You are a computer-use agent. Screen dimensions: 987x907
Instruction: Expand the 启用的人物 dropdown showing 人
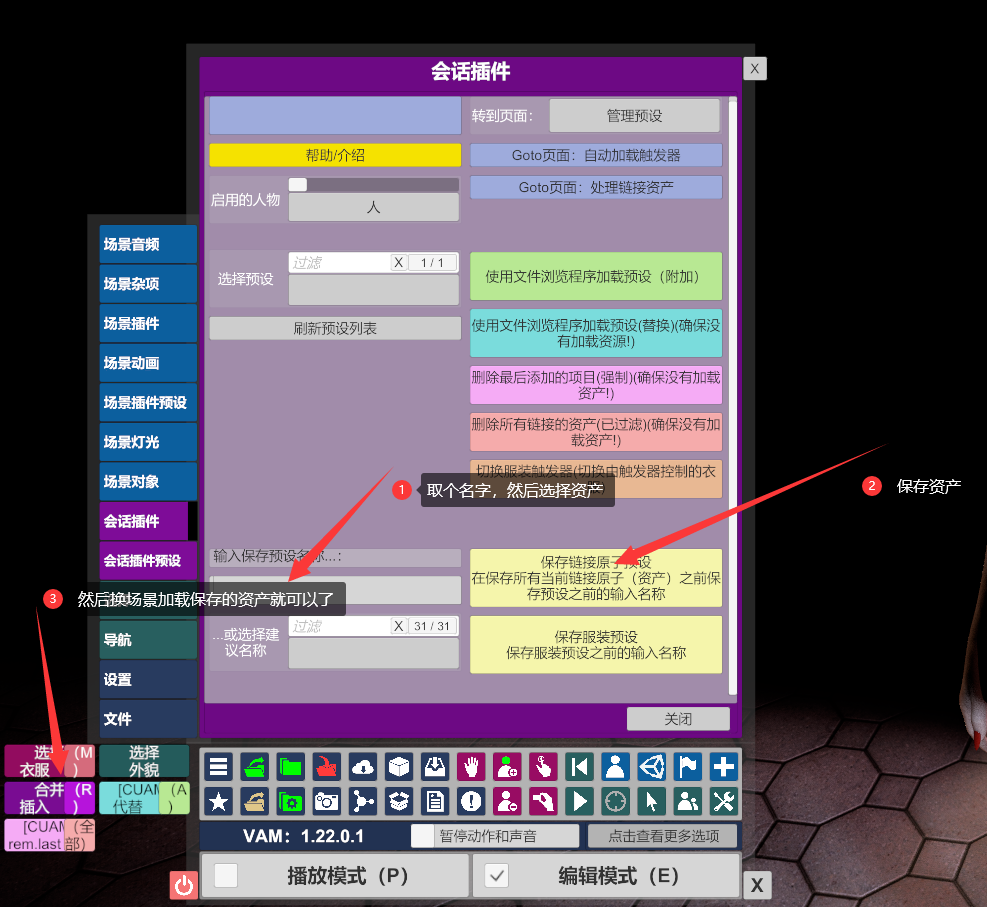point(373,208)
